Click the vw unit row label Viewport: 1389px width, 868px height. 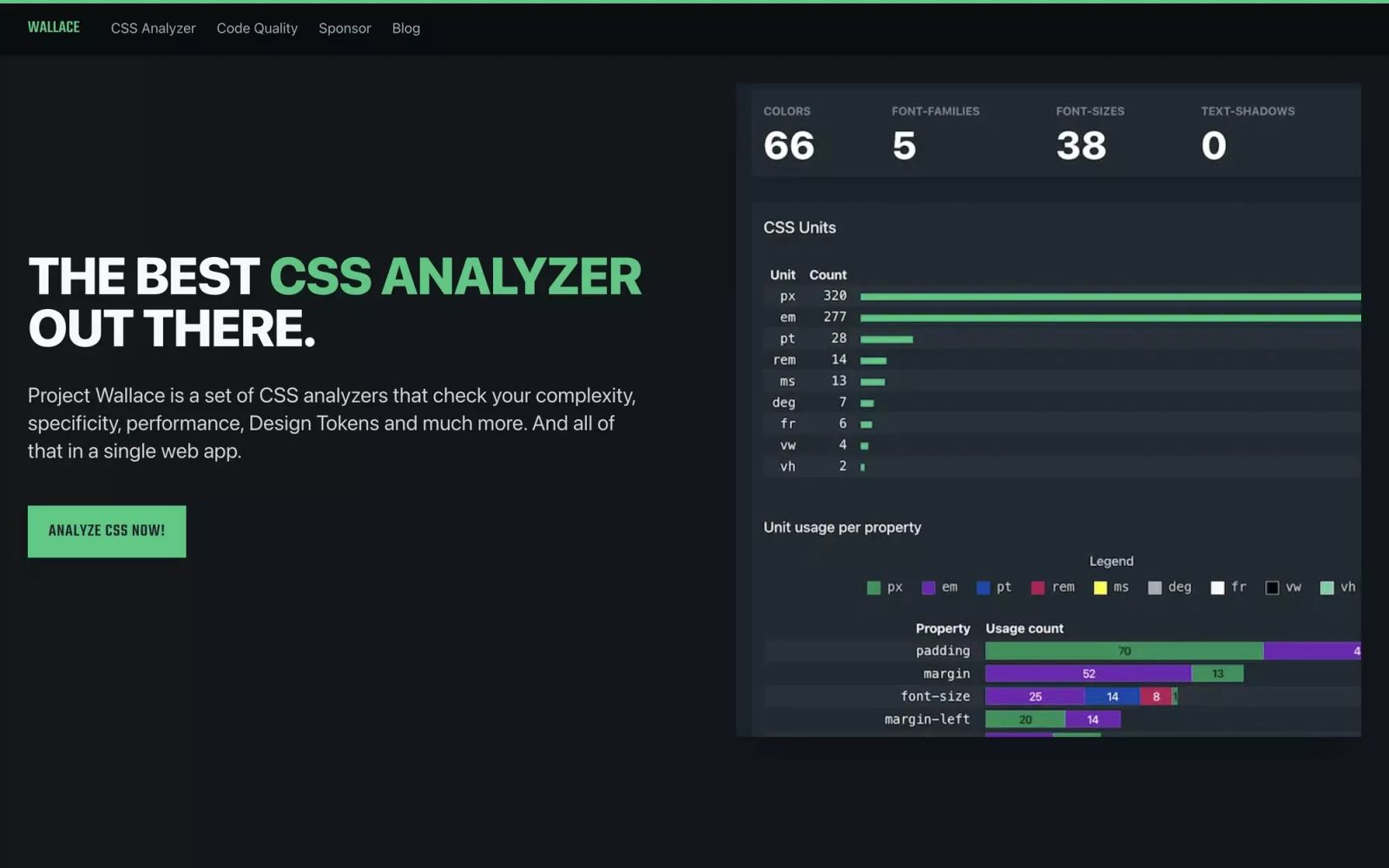[x=787, y=445]
